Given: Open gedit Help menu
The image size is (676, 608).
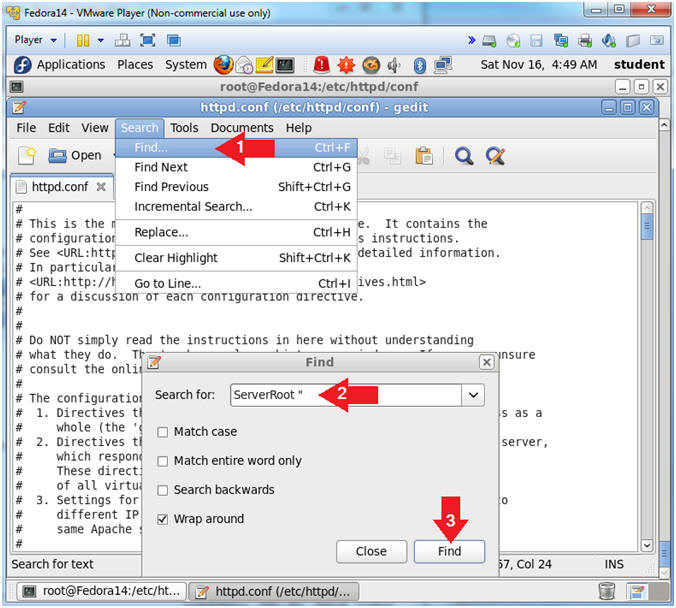Looking at the screenshot, I should [x=298, y=128].
